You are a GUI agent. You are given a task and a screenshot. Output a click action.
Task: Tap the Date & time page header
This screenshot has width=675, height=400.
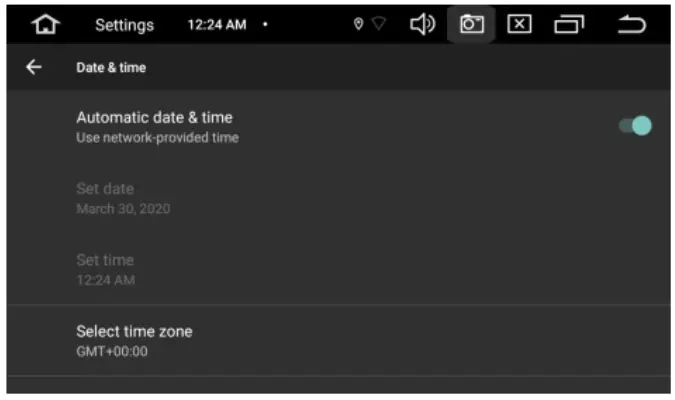point(111,67)
